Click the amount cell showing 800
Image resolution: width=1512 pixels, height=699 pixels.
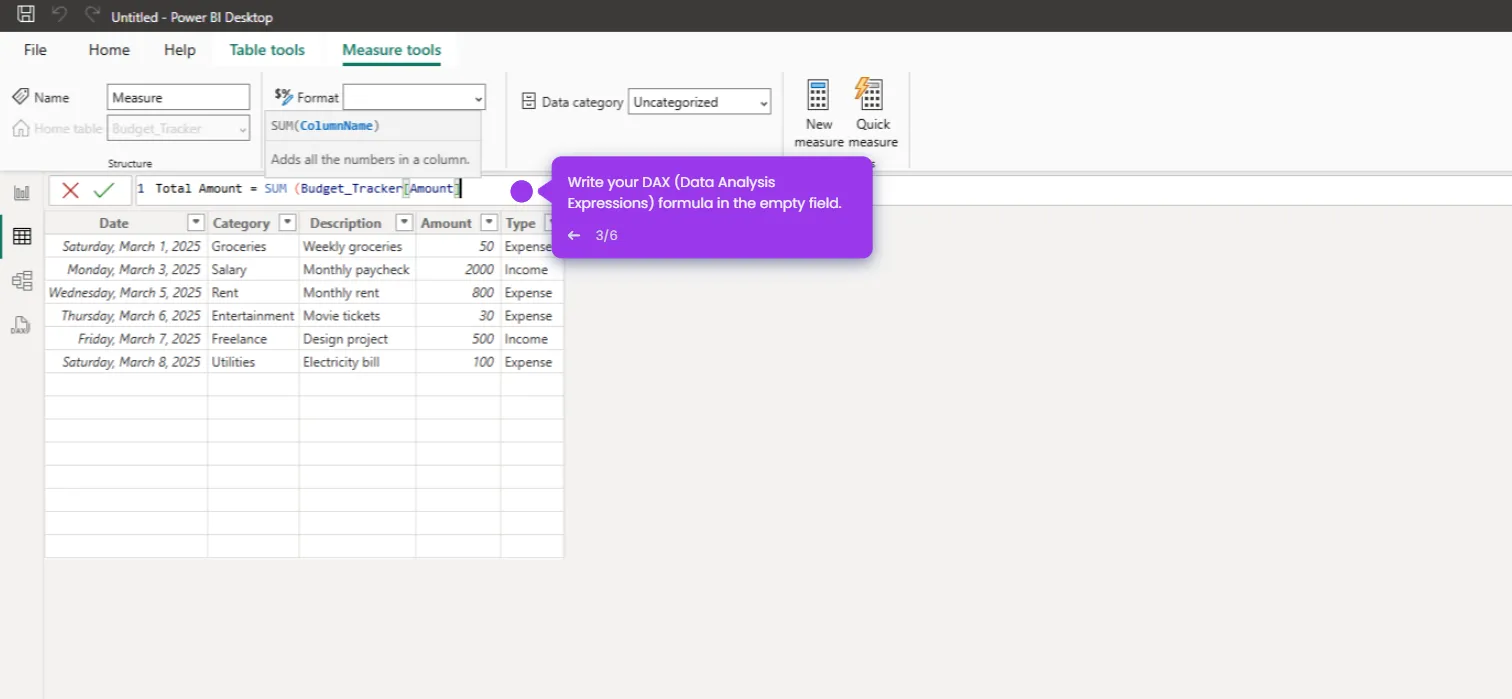[x=458, y=292]
